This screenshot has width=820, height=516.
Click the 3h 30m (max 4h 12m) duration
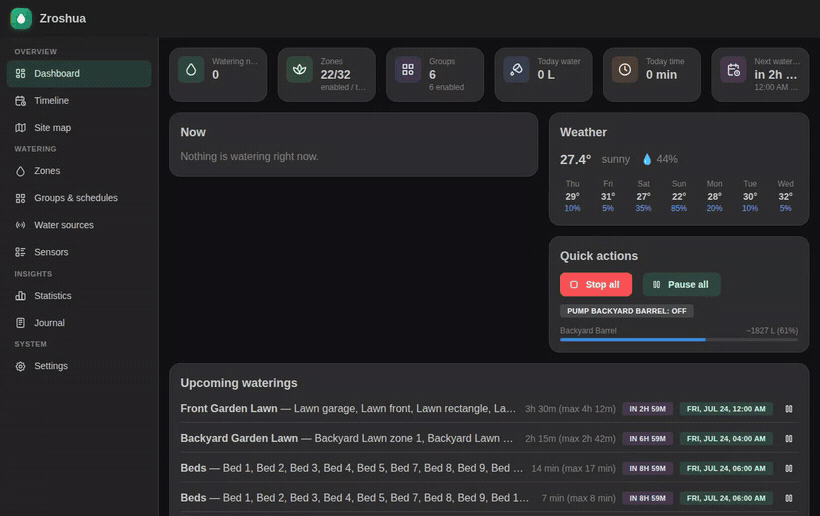coord(570,409)
